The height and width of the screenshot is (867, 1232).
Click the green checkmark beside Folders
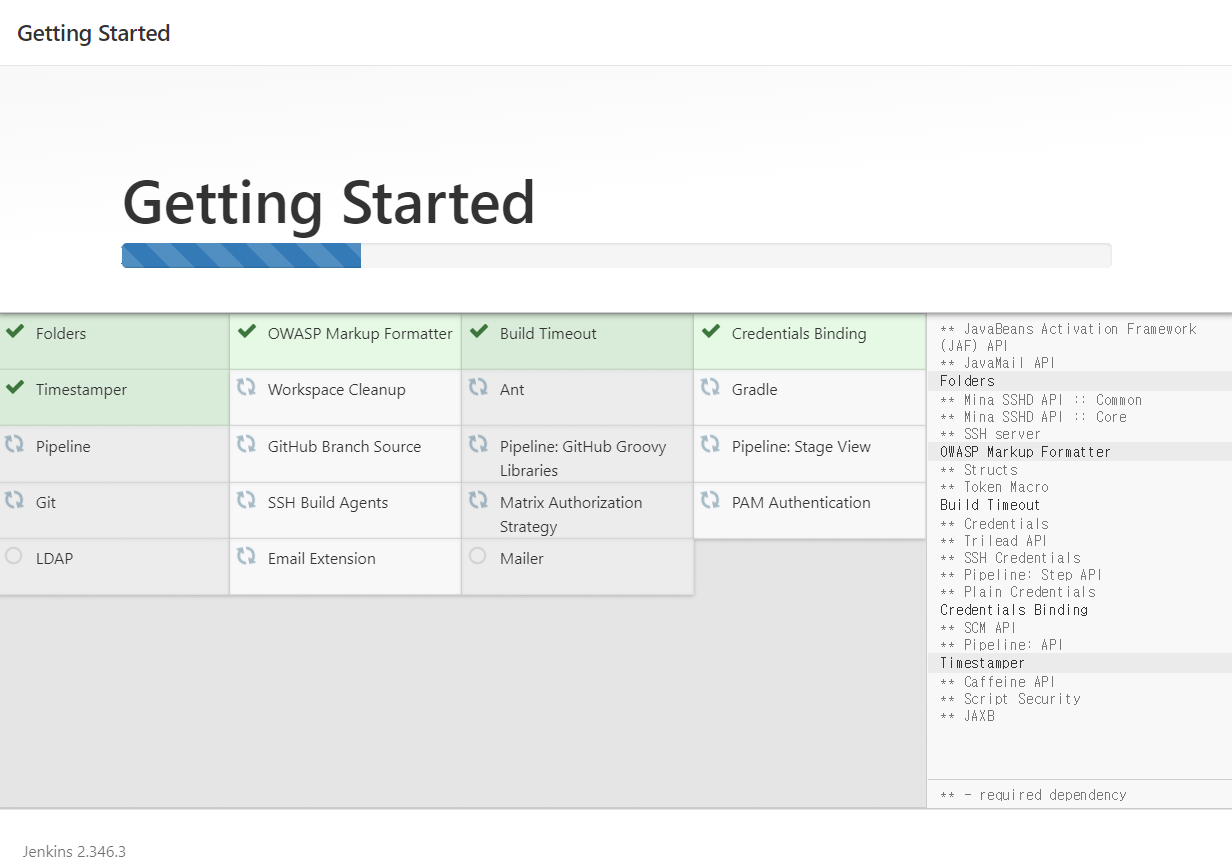(14, 332)
